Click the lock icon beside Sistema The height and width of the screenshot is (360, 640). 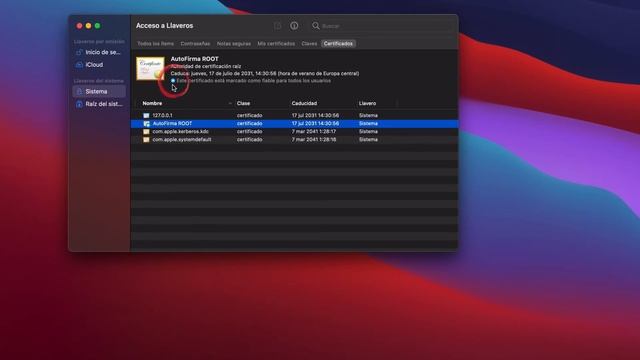pyautogui.click(x=79, y=91)
